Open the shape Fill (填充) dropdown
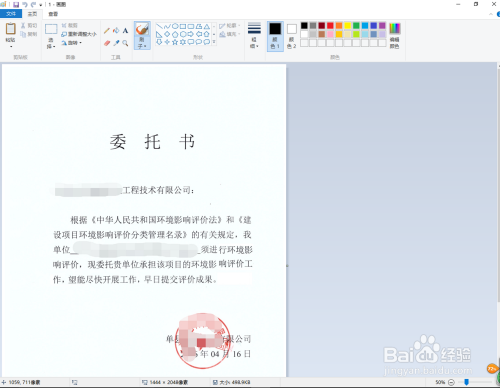 point(230,34)
